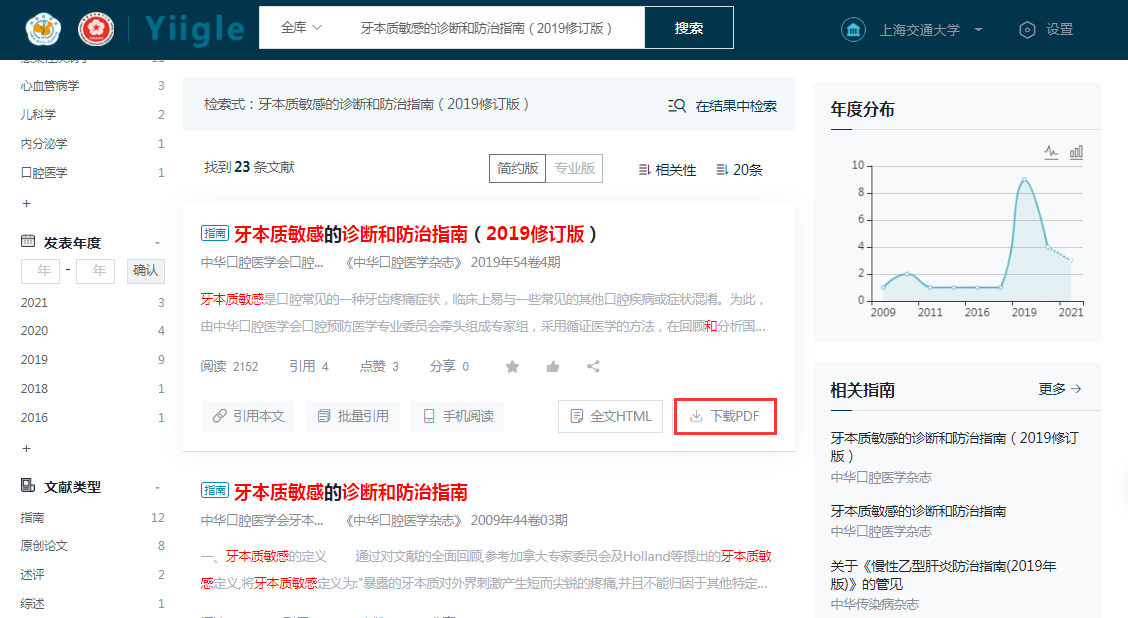Click 手机阅读 button
The height and width of the screenshot is (618, 1128).
[x=458, y=416]
